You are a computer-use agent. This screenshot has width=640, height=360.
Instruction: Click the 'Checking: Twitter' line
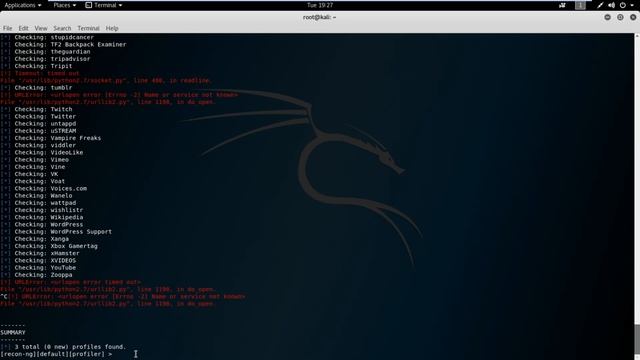(x=38, y=116)
